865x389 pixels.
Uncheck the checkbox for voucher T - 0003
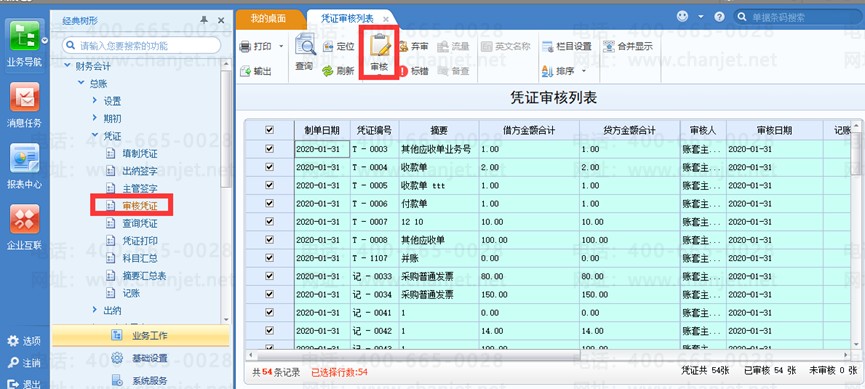pyautogui.click(x=269, y=148)
